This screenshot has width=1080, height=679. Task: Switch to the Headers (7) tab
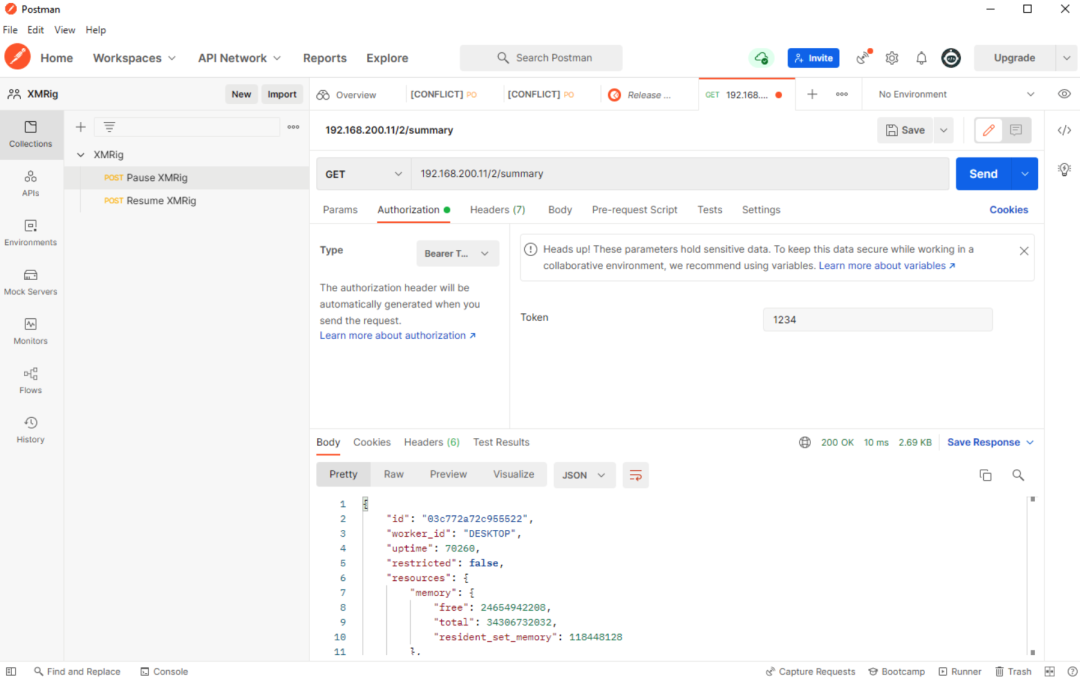tap(497, 210)
